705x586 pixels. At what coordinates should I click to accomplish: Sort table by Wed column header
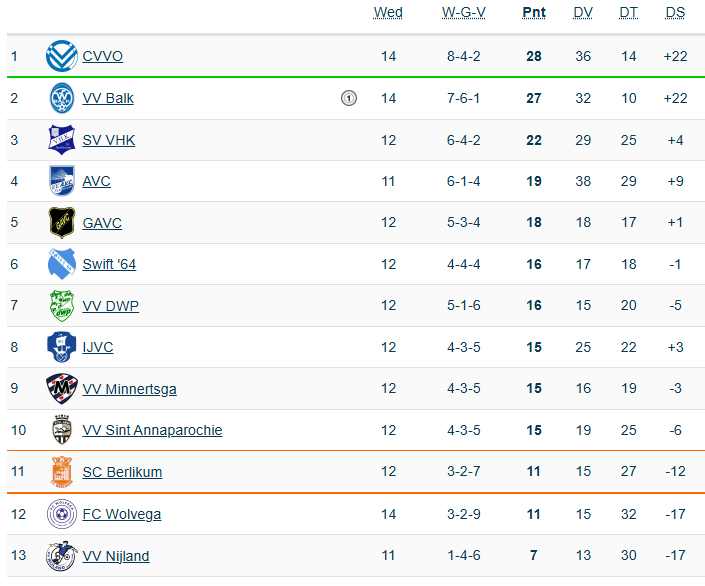coord(388,13)
